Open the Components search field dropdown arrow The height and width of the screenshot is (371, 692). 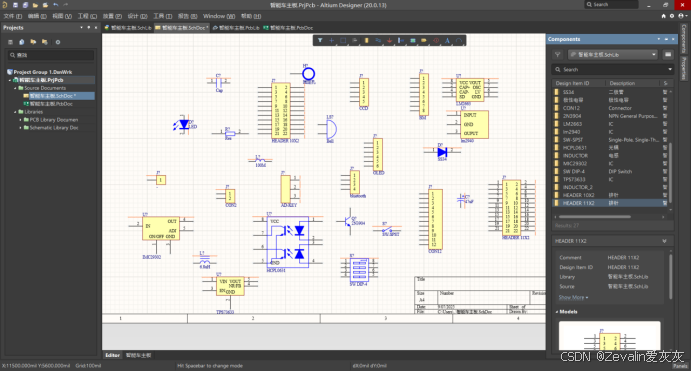(x=669, y=69)
